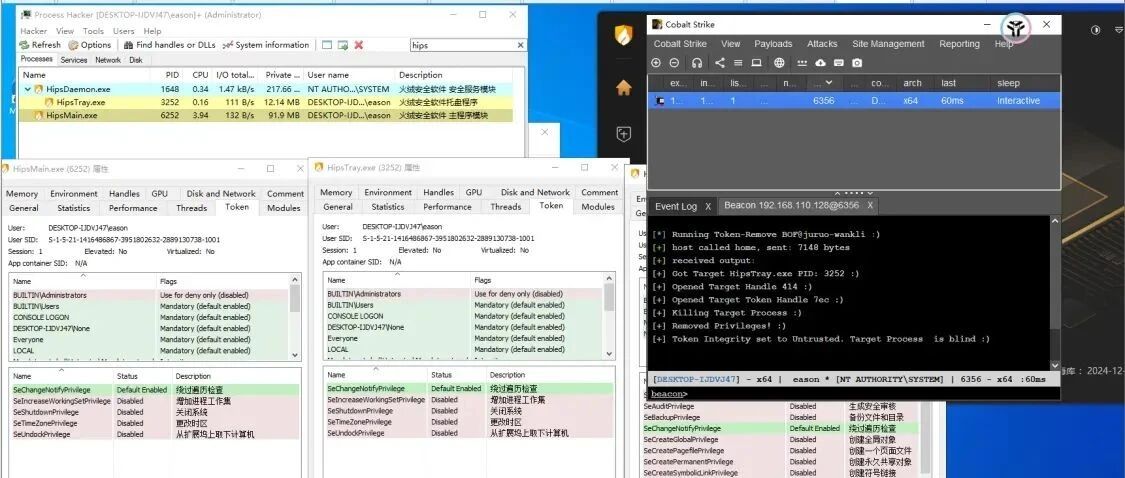This screenshot has height=478, width=1125.
Task: Click the split pane arrows above Event Log
Action: point(853,193)
